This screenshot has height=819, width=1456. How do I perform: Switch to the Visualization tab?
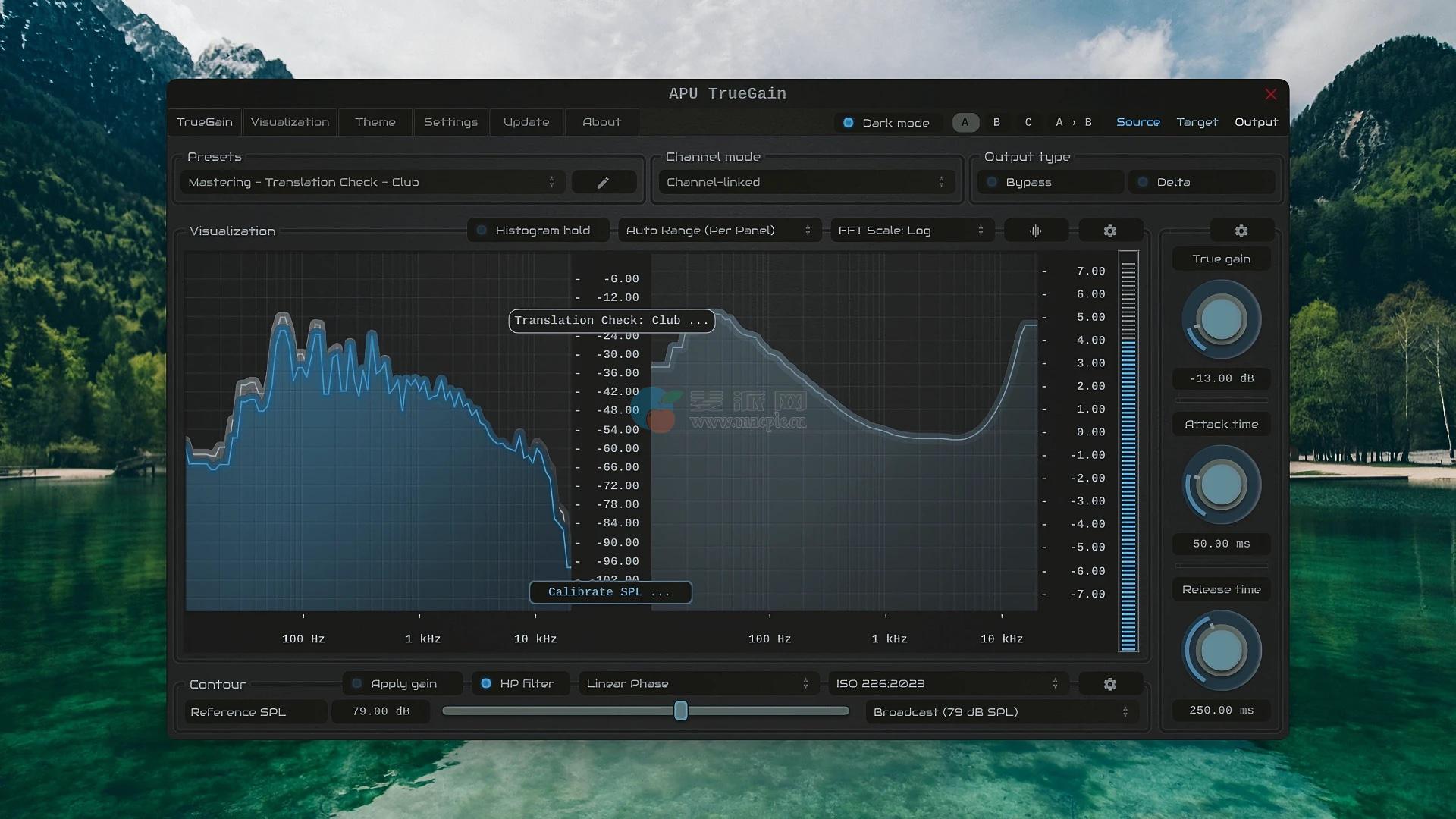click(290, 122)
